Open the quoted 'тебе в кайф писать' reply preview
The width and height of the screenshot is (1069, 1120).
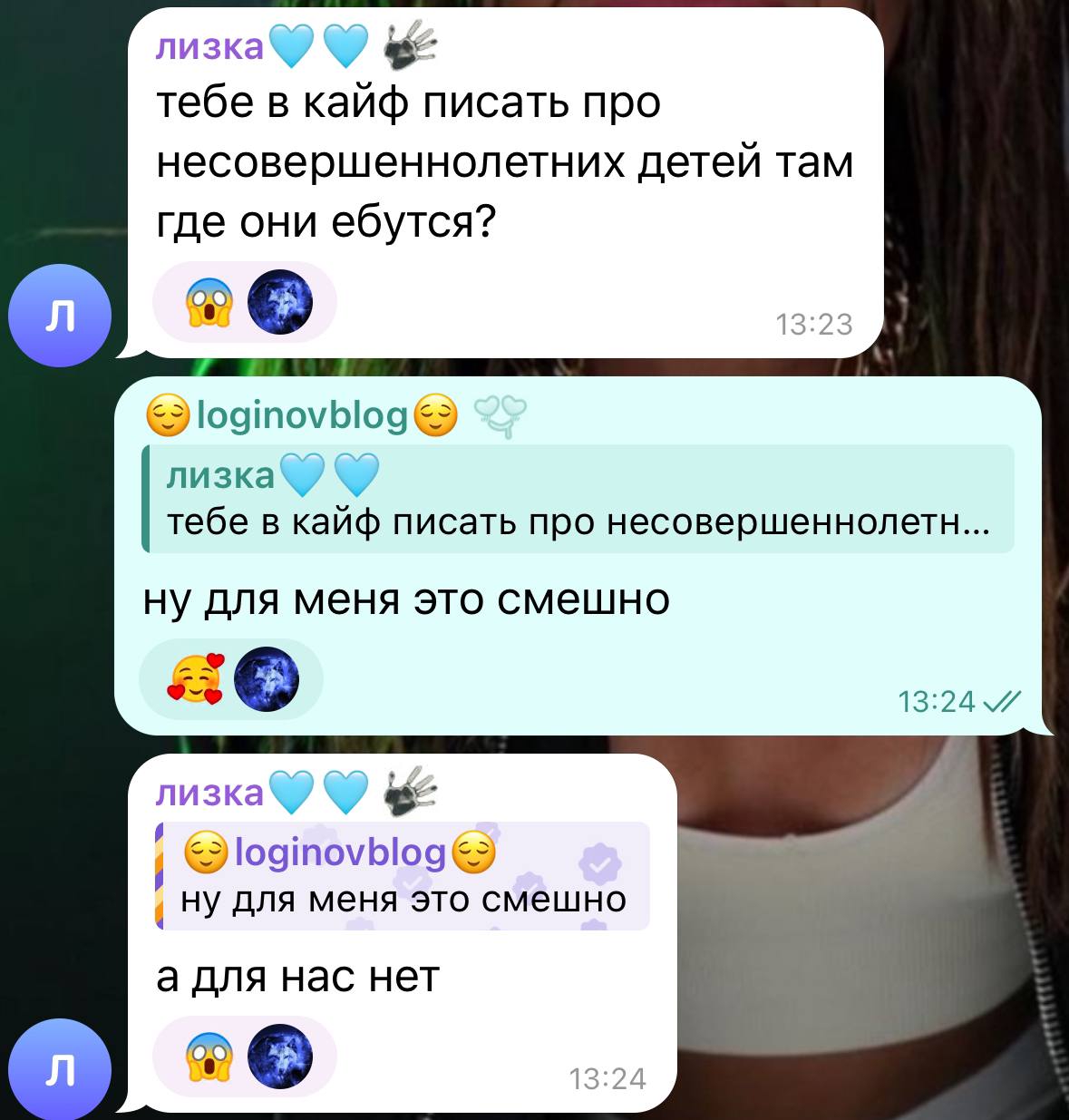[578, 499]
